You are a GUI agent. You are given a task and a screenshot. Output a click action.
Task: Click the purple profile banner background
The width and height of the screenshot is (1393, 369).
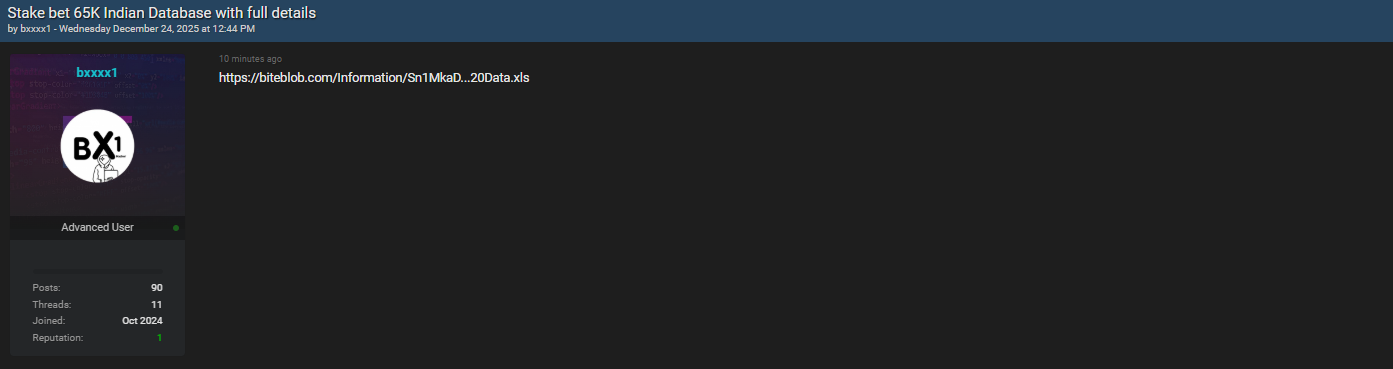[97, 135]
